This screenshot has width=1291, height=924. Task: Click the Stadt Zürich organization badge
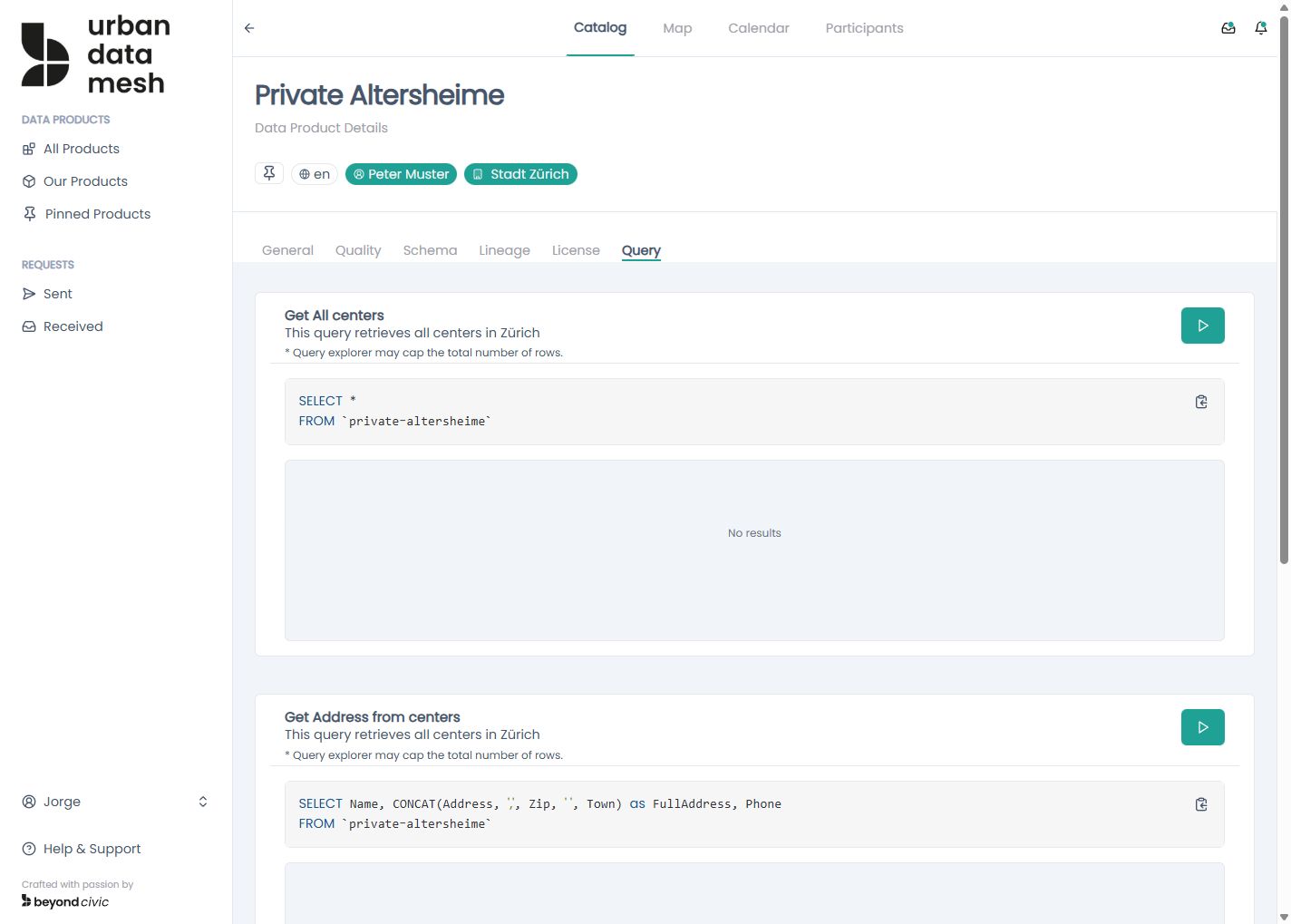(520, 174)
